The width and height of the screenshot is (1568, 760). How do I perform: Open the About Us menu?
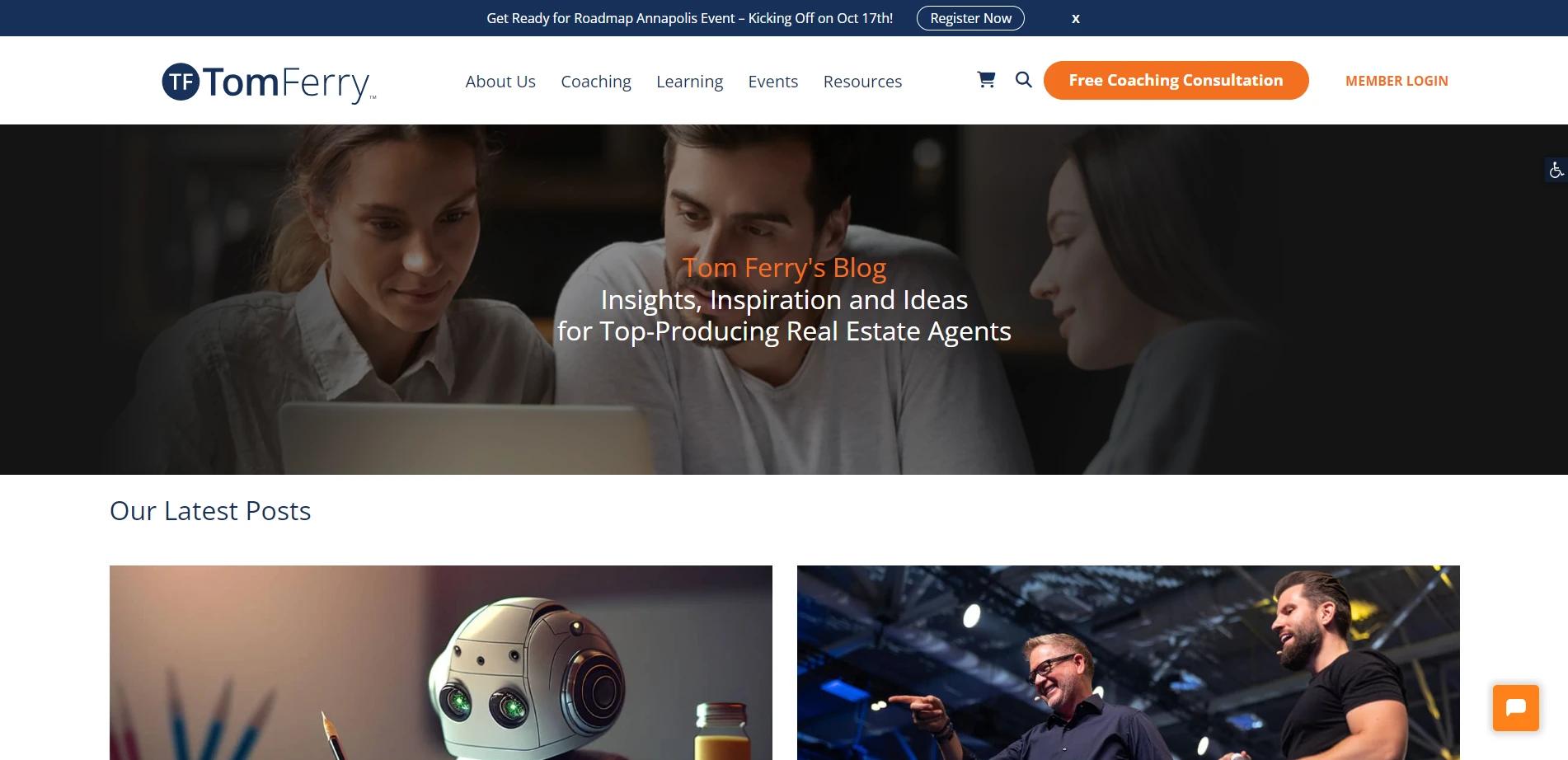500,82
